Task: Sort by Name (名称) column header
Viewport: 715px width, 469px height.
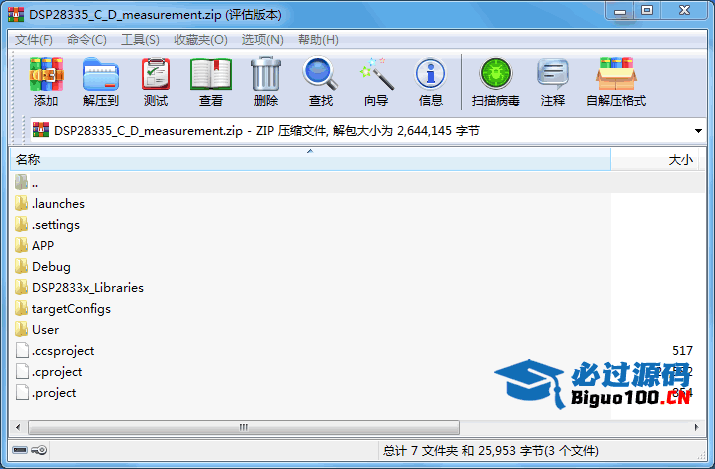Action: pos(310,160)
